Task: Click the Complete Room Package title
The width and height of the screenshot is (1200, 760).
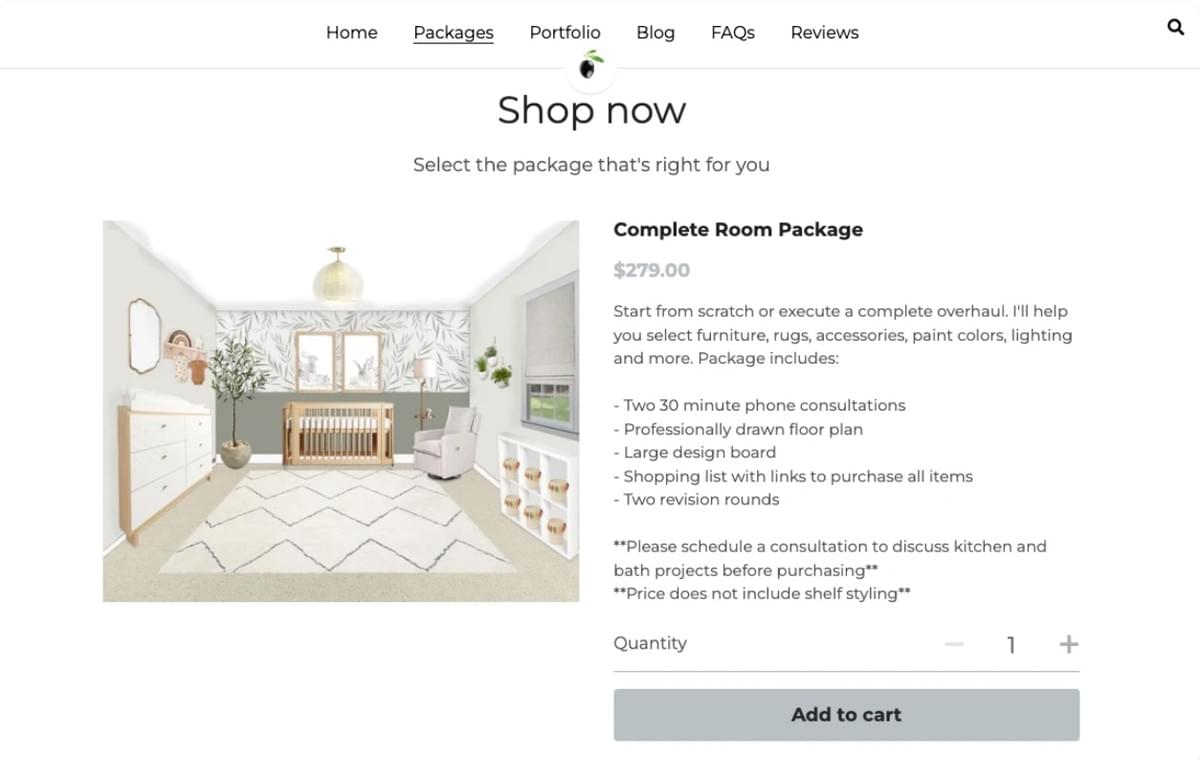Action: point(738,229)
